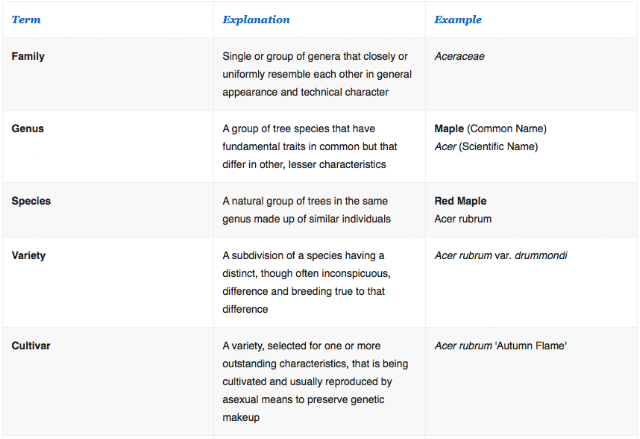Click the bold Red Maple example
Screen dimensions: 640x439
[460, 201]
